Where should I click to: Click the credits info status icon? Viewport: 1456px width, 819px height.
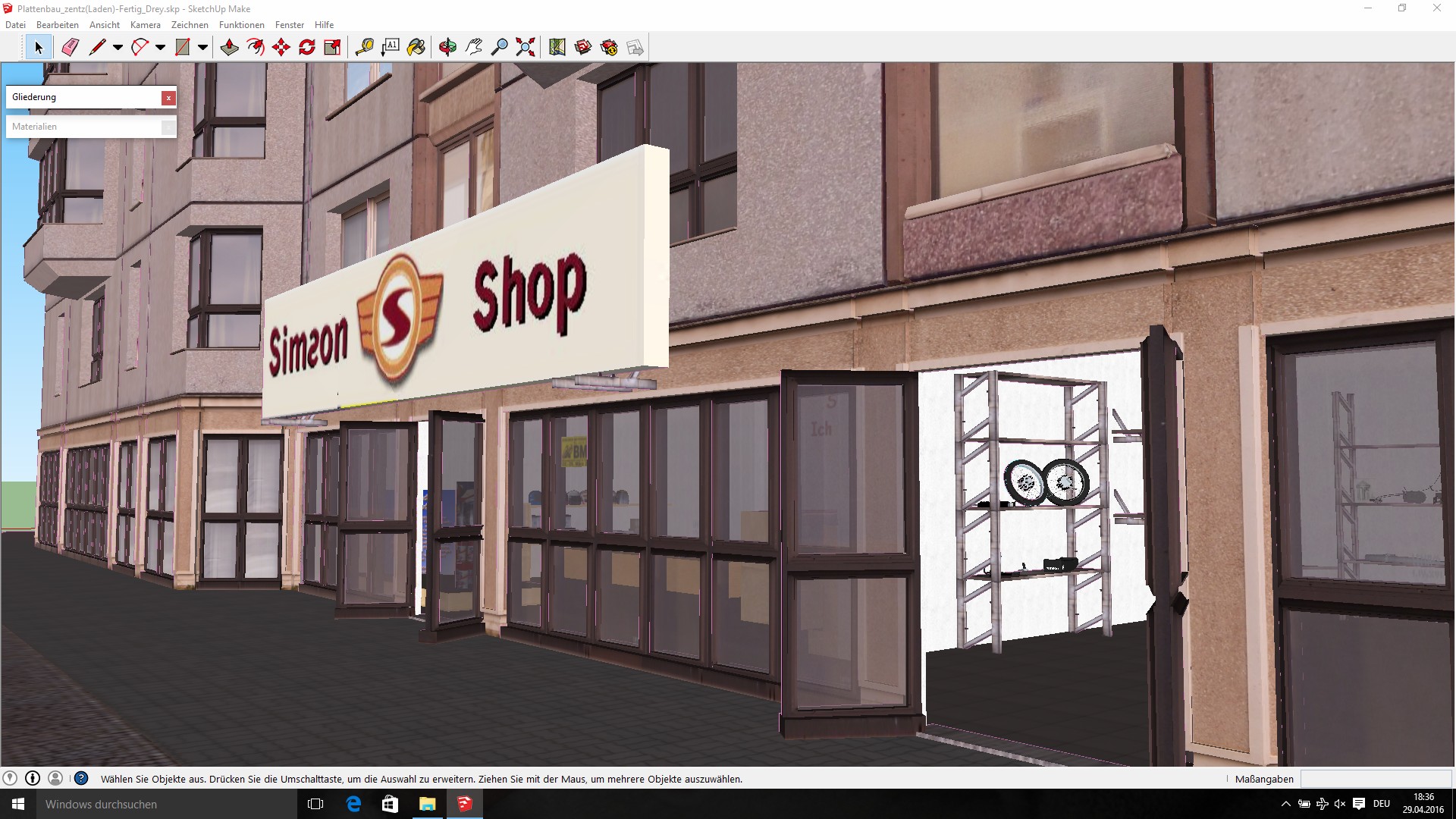33,778
